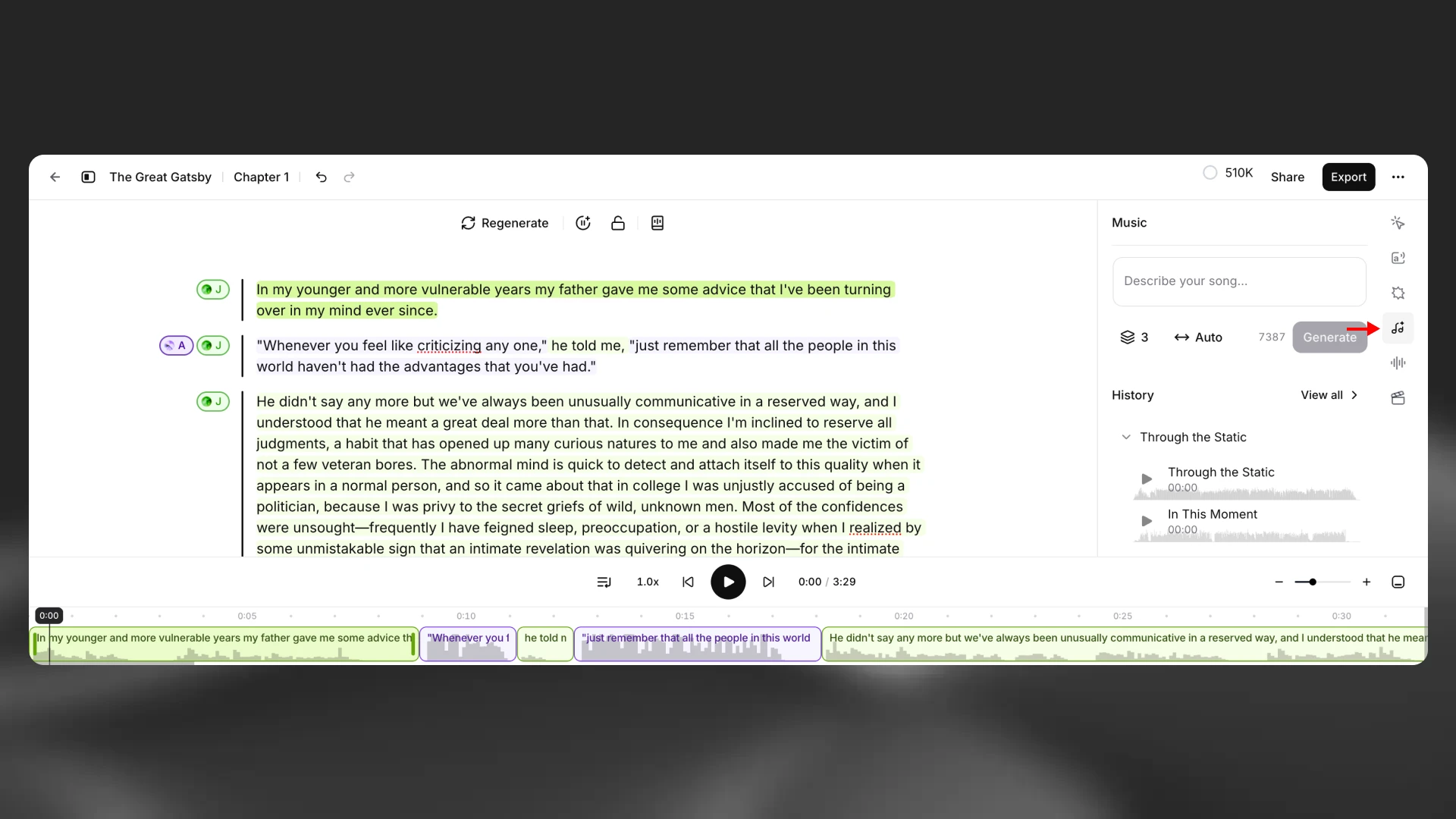Image resolution: width=1456 pixels, height=819 pixels.
Task: Click the lock icon in the top toolbar
Action: [618, 223]
